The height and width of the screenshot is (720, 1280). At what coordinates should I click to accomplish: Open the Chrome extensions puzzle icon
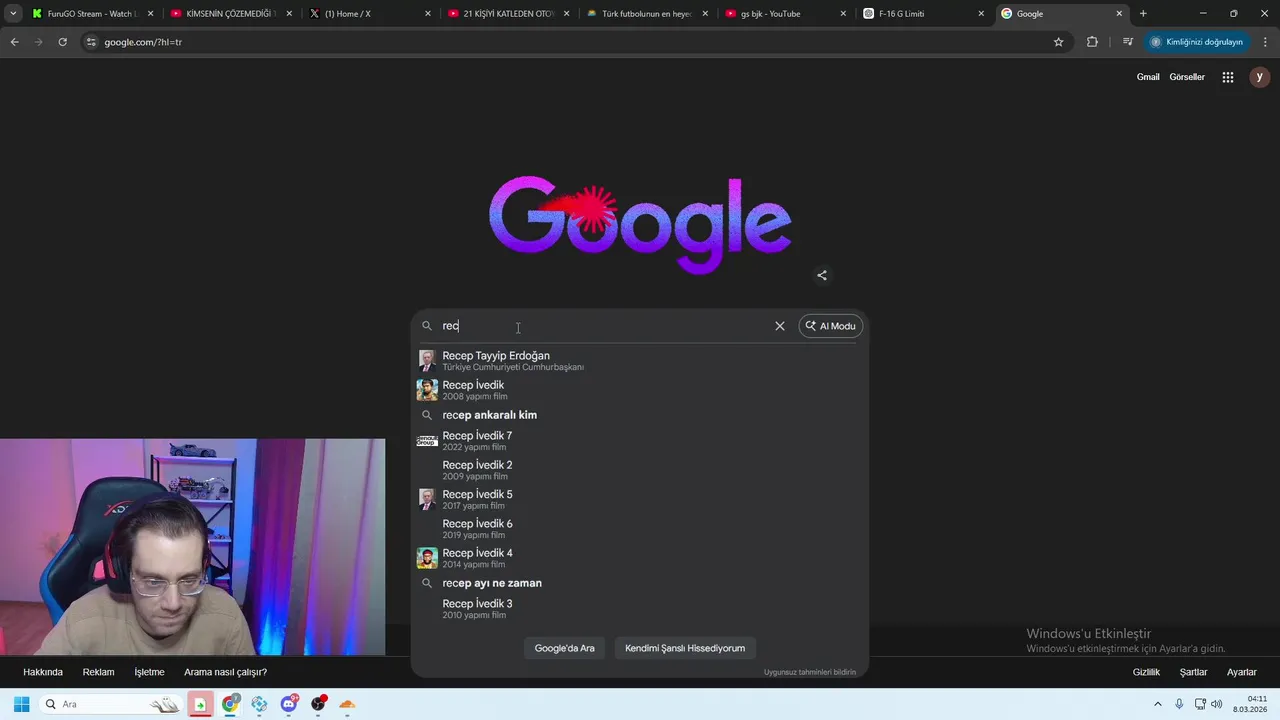click(1092, 42)
